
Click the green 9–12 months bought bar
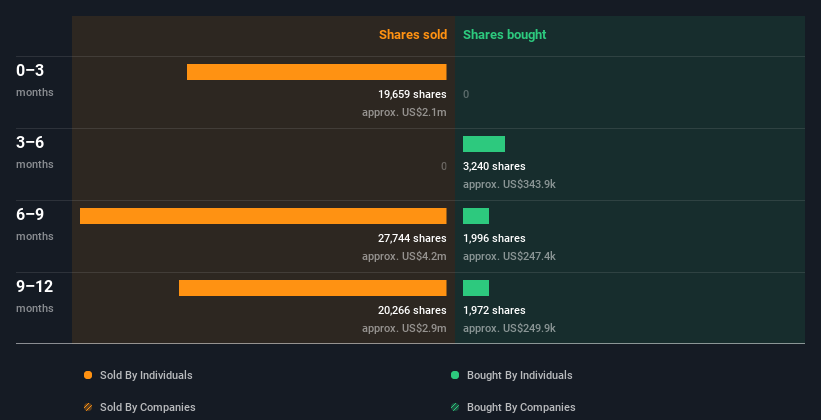[x=476, y=288]
